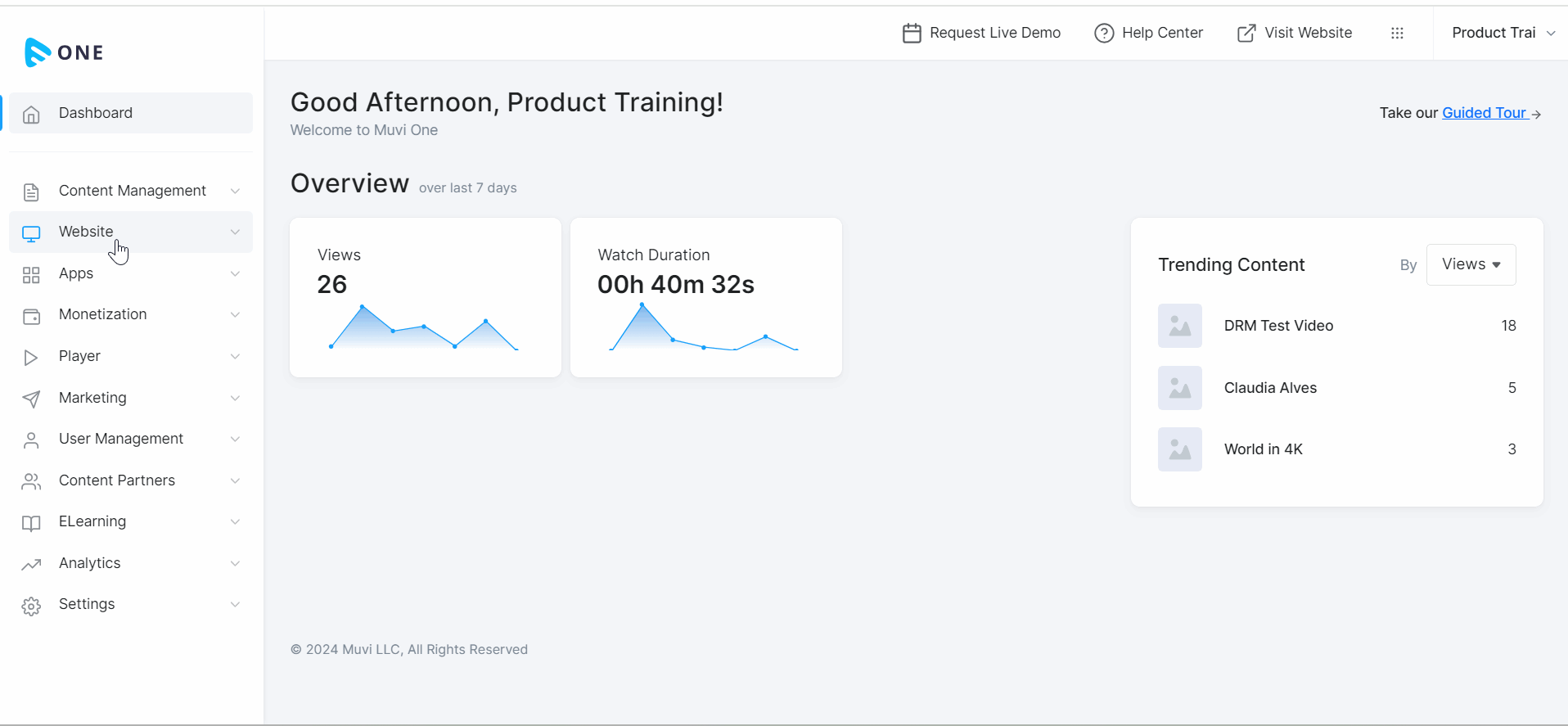Image resolution: width=1568 pixels, height=726 pixels.
Task: Click DRM Test Video thumbnail
Action: pyautogui.click(x=1180, y=326)
